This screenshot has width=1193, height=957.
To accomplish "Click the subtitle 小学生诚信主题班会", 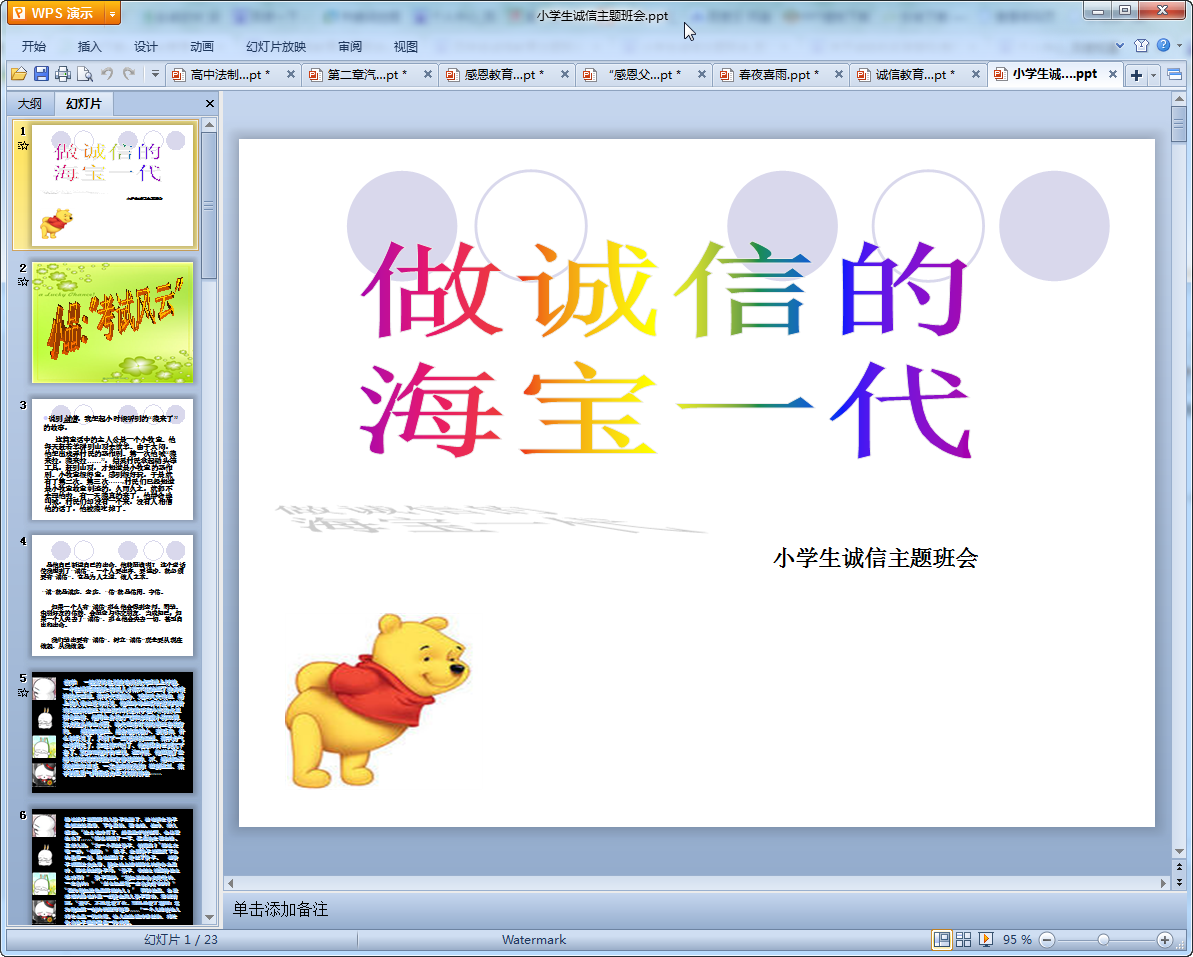I will tap(875, 558).
